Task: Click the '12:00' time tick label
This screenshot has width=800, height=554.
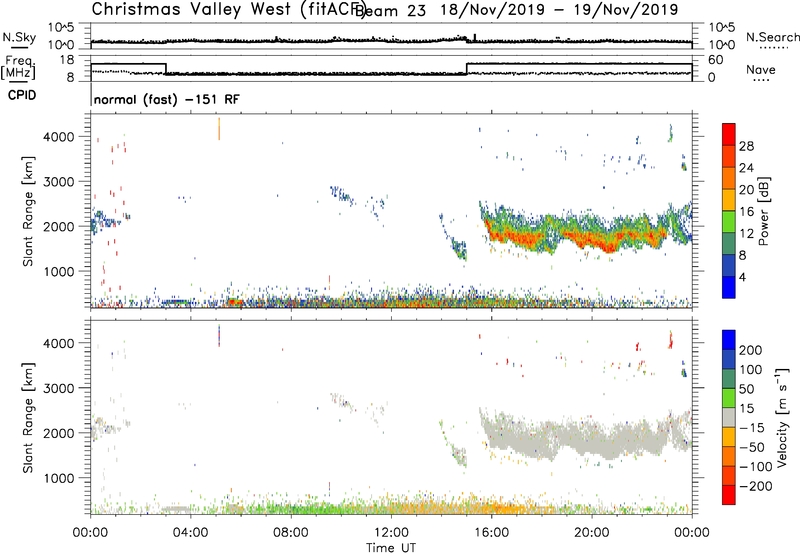Action: (x=391, y=533)
